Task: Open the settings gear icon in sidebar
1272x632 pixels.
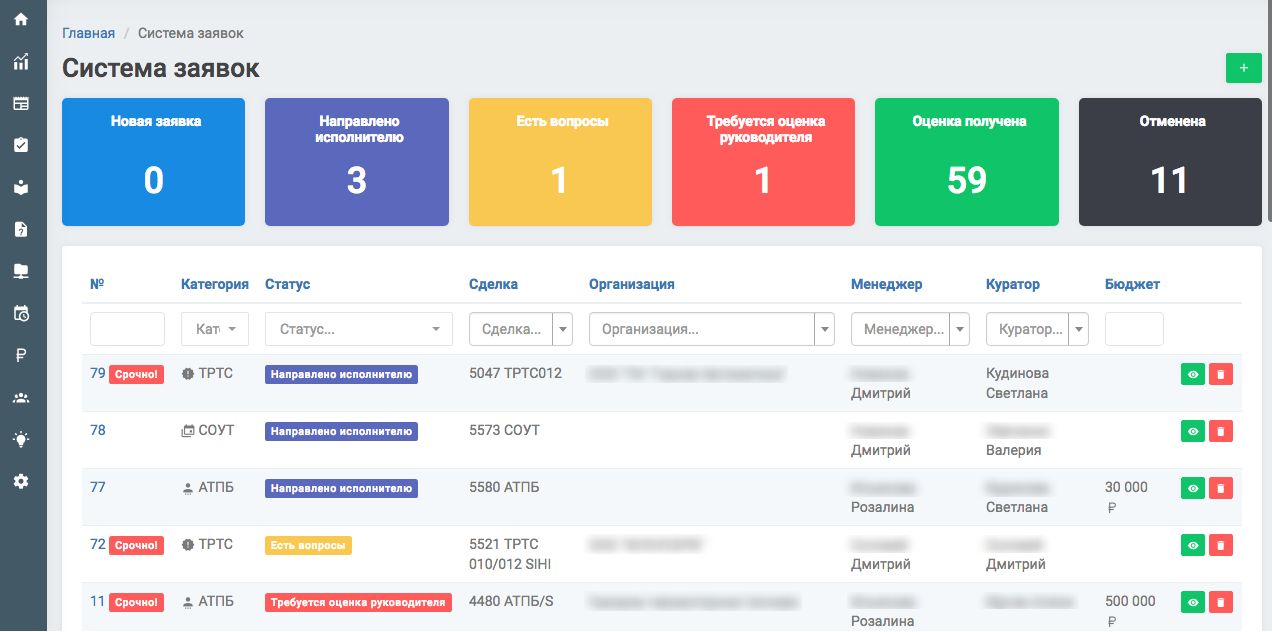Action: 21,481
